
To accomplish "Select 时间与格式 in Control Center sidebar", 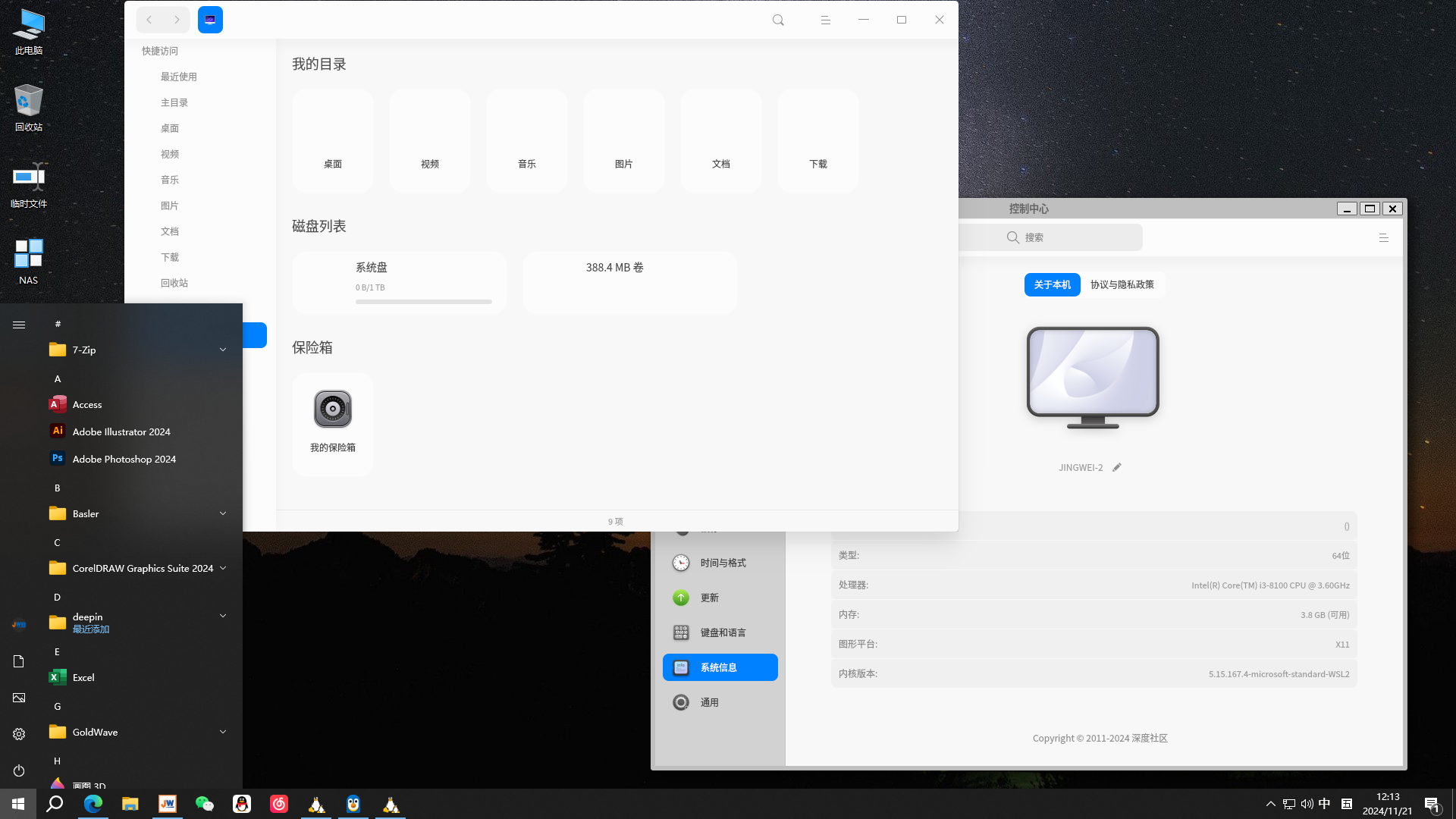I will click(720, 563).
